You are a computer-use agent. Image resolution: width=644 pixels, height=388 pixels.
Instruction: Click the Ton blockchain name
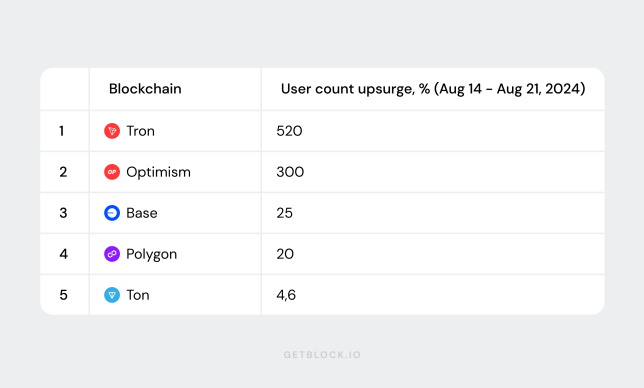tap(138, 295)
